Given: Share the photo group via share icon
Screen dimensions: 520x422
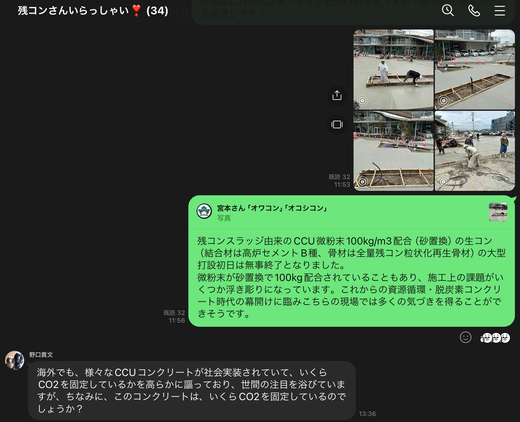Looking at the screenshot, I should [x=337, y=95].
